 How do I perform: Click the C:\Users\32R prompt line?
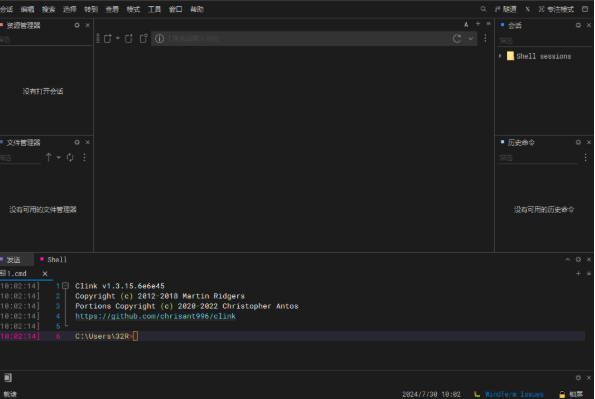(292, 336)
